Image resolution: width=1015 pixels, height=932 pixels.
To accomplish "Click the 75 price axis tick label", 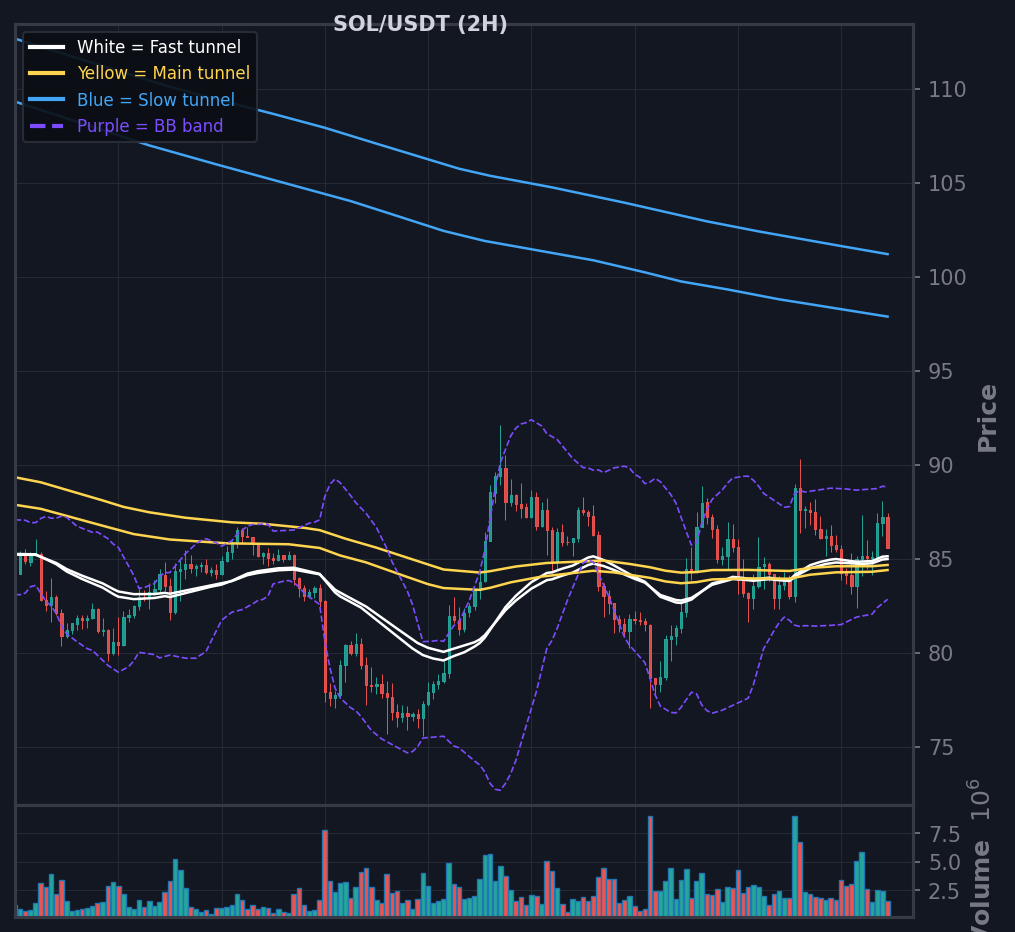I will pyautogui.click(x=941, y=748).
